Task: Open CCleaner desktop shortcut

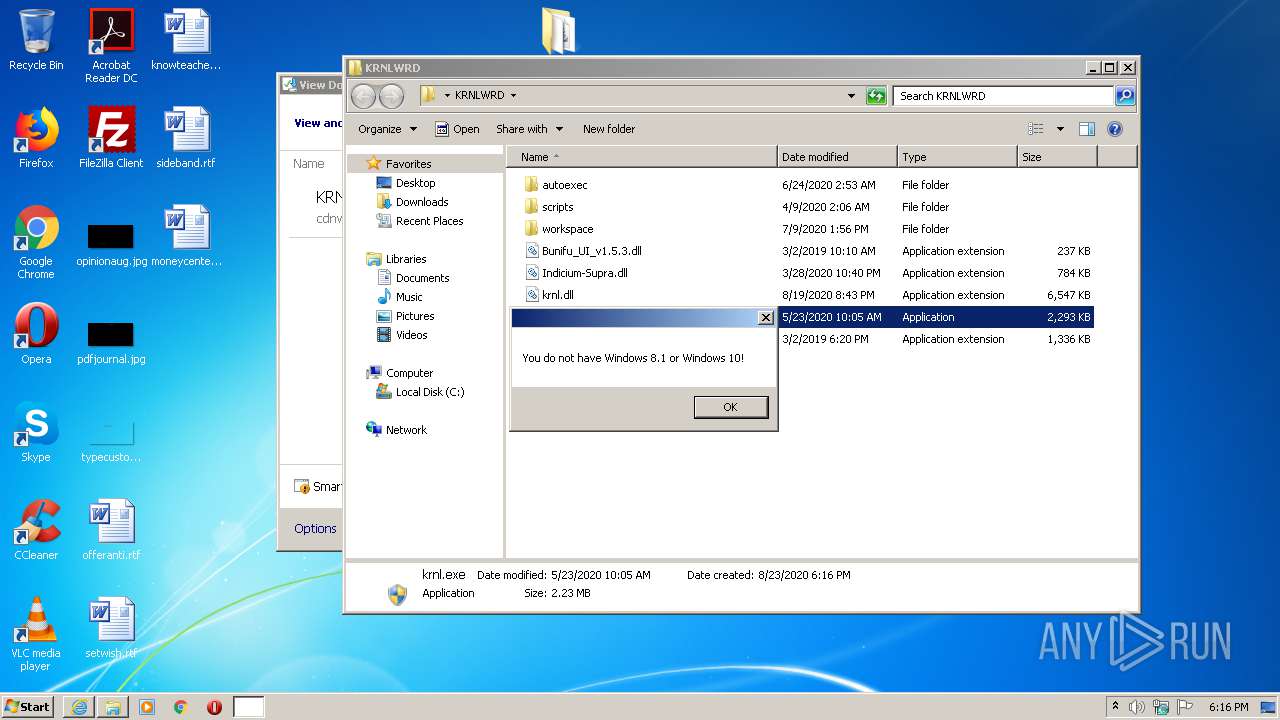Action: click(x=36, y=530)
